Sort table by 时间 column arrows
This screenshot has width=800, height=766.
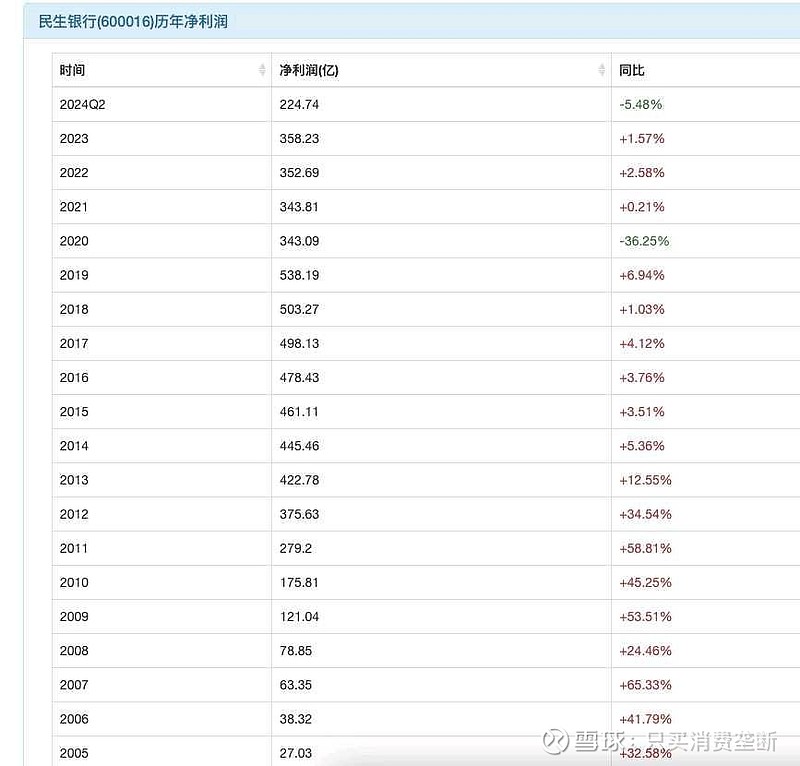(x=262, y=70)
